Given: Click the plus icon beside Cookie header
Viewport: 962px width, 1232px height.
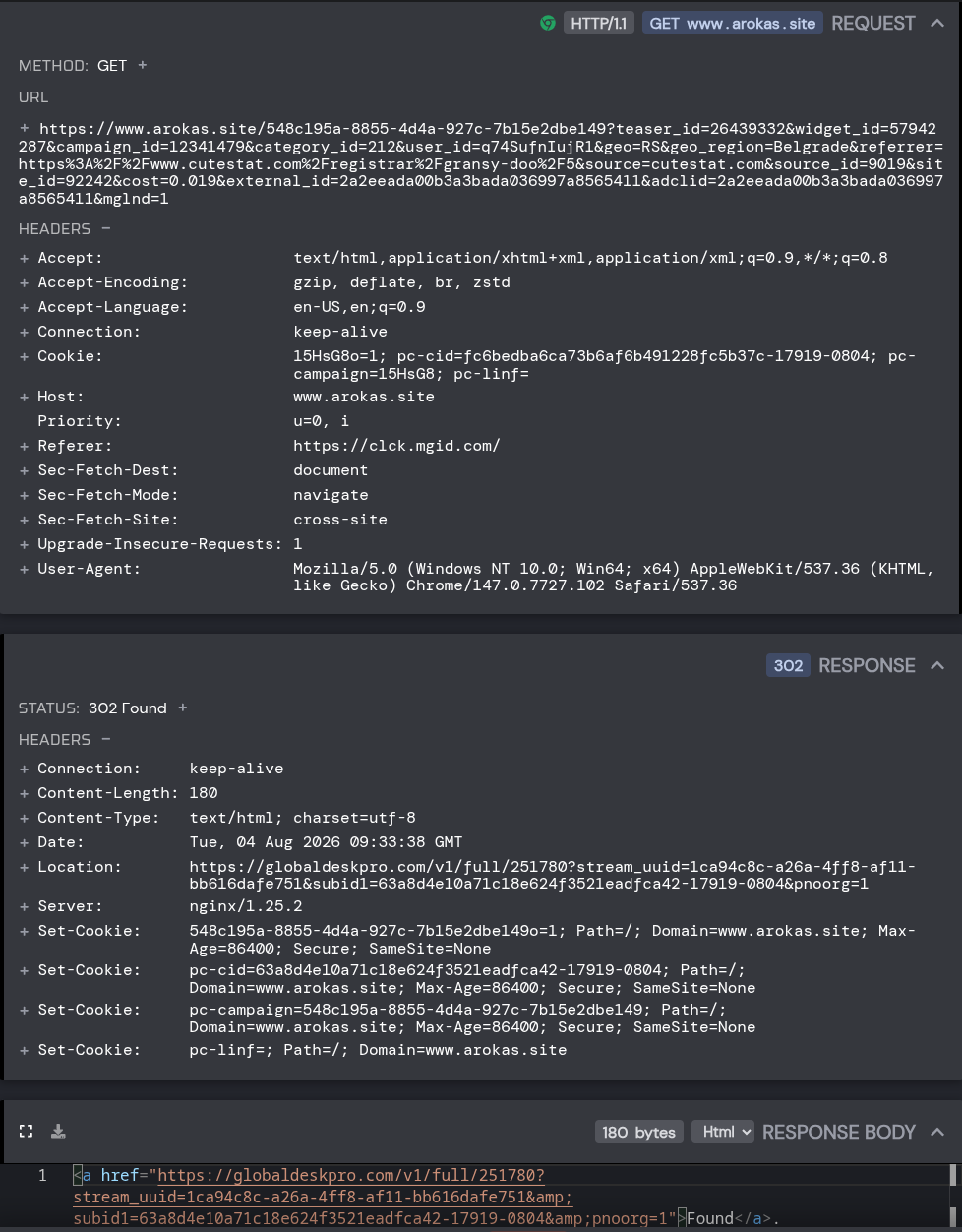Looking at the screenshot, I should (25, 356).
